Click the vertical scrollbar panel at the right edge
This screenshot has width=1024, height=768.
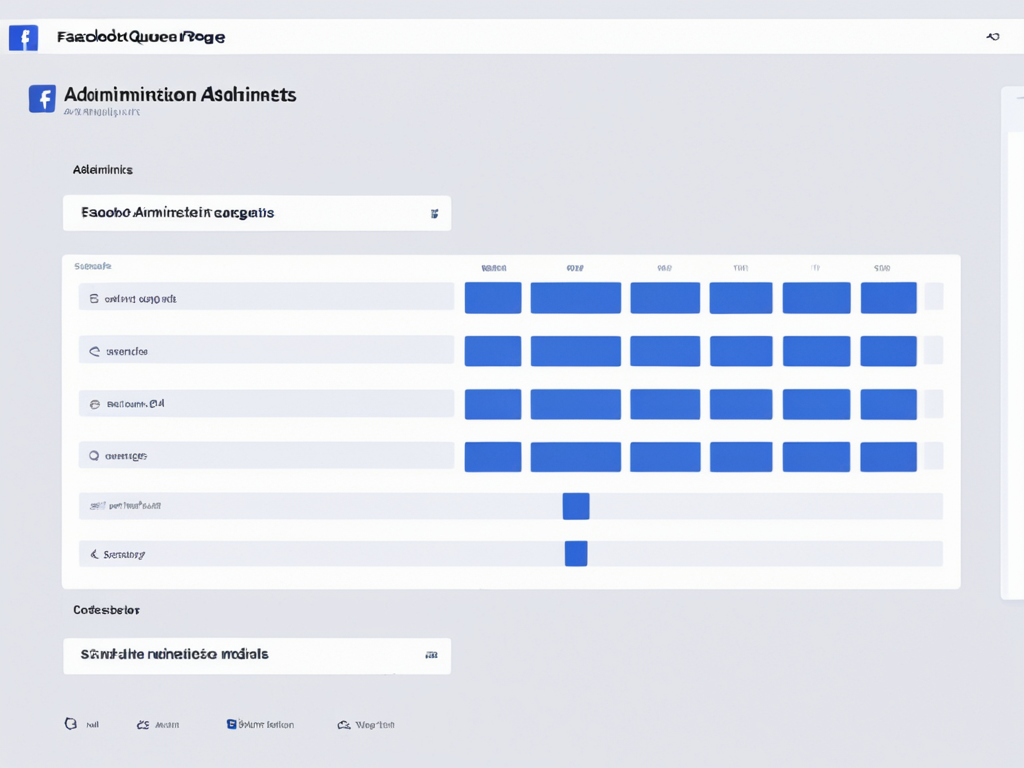(1012, 343)
